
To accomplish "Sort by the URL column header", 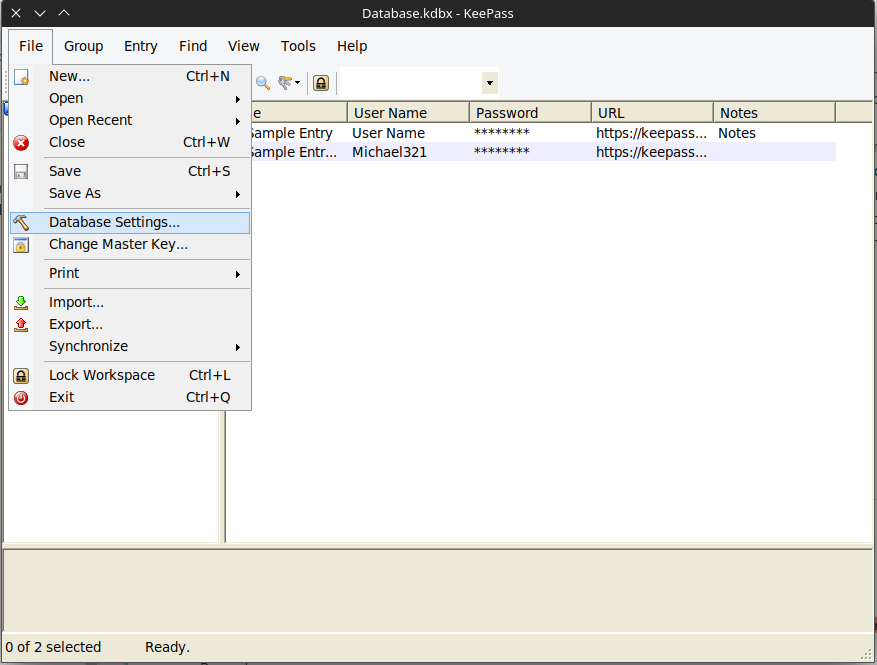I will 652,113.
